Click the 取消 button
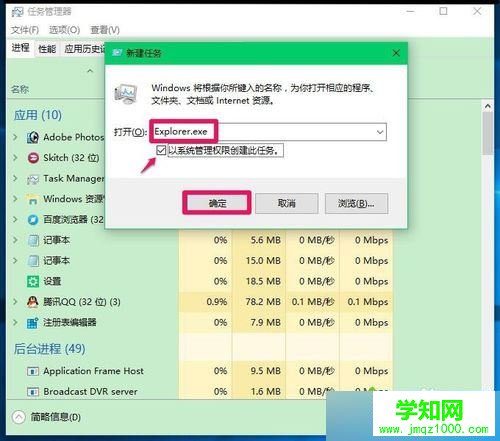 click(287, 203)
